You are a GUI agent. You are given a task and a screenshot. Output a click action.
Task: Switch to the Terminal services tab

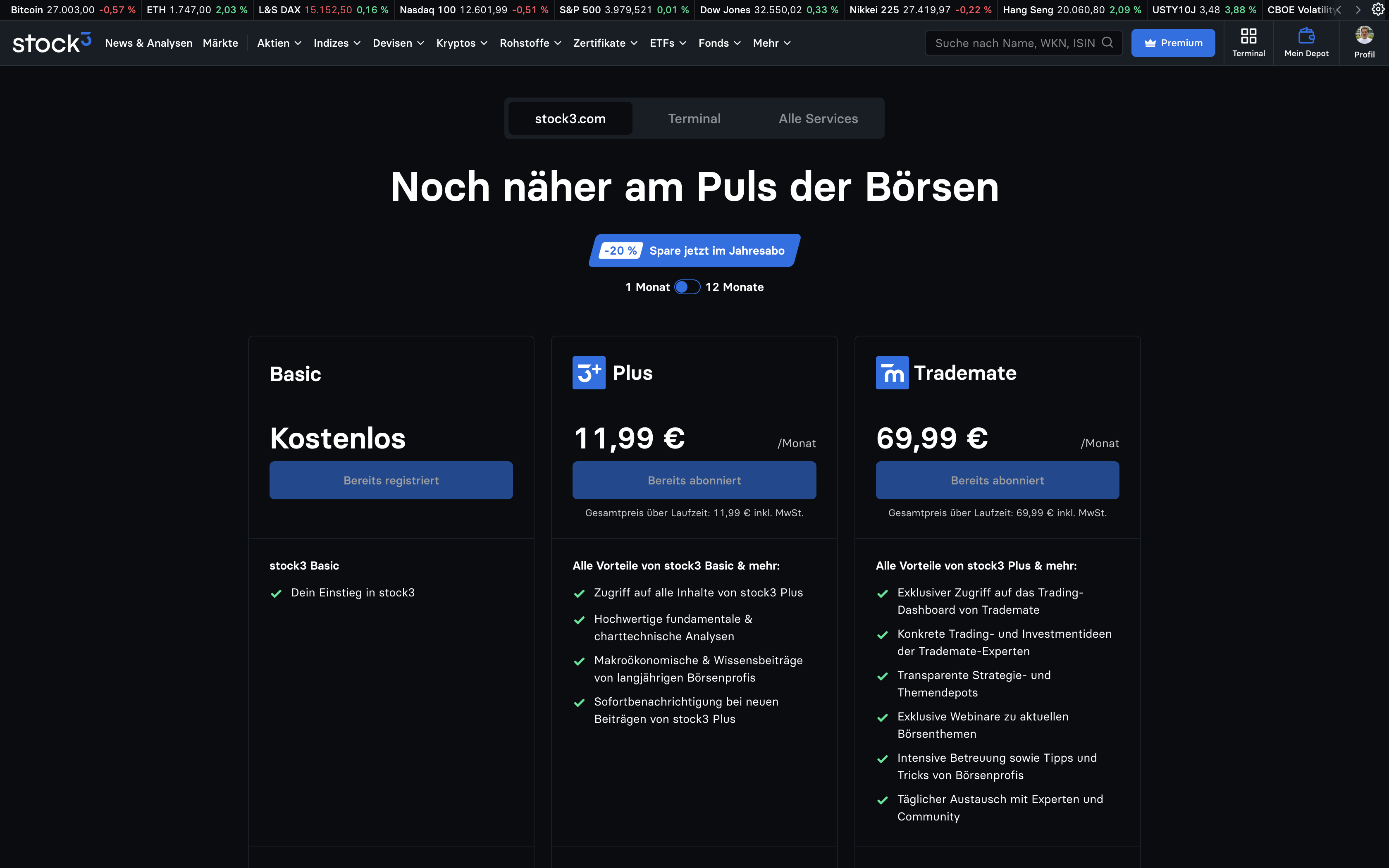coord(694,118)
